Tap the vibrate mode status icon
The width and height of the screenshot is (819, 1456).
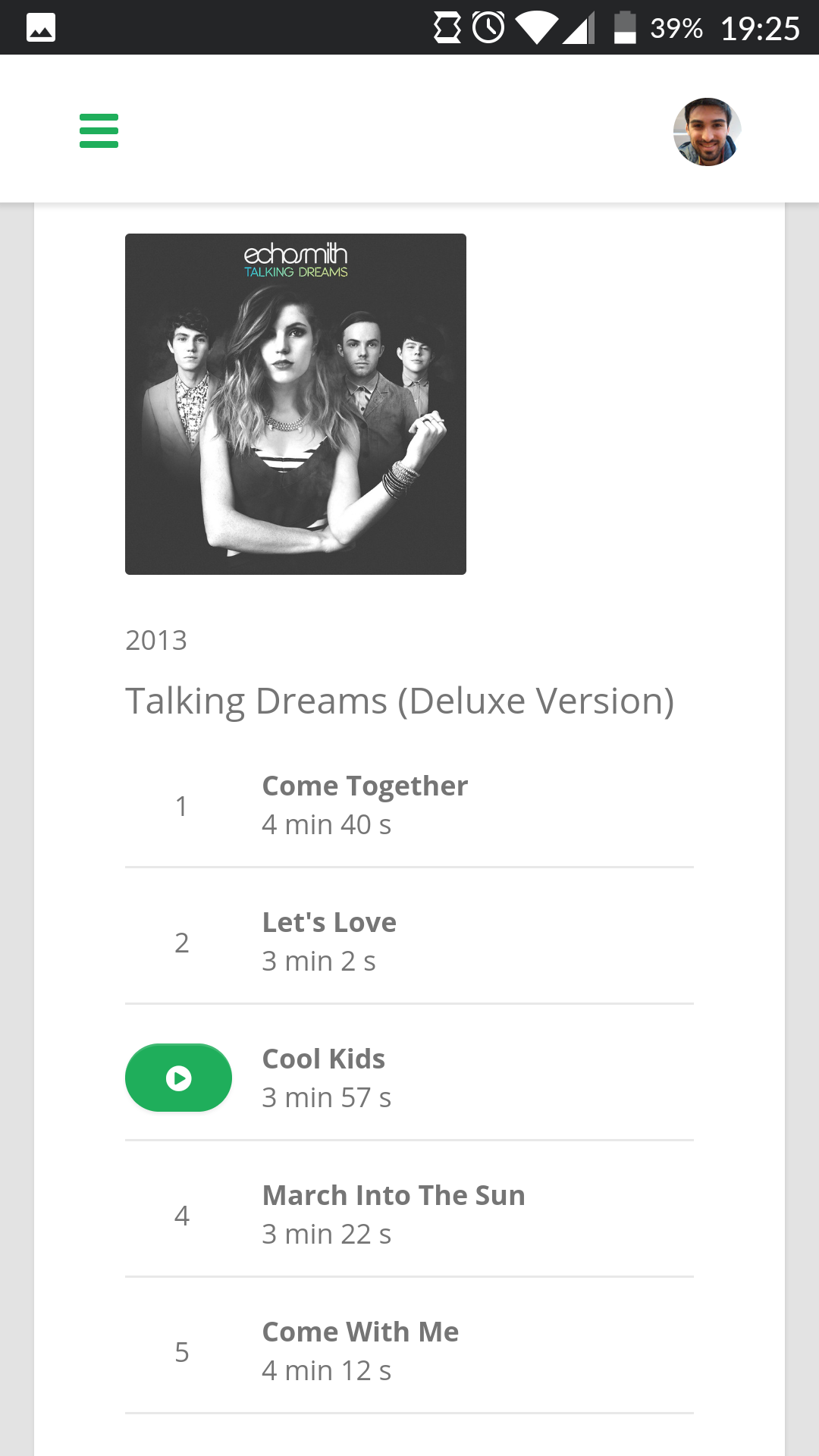coord(447,28)
